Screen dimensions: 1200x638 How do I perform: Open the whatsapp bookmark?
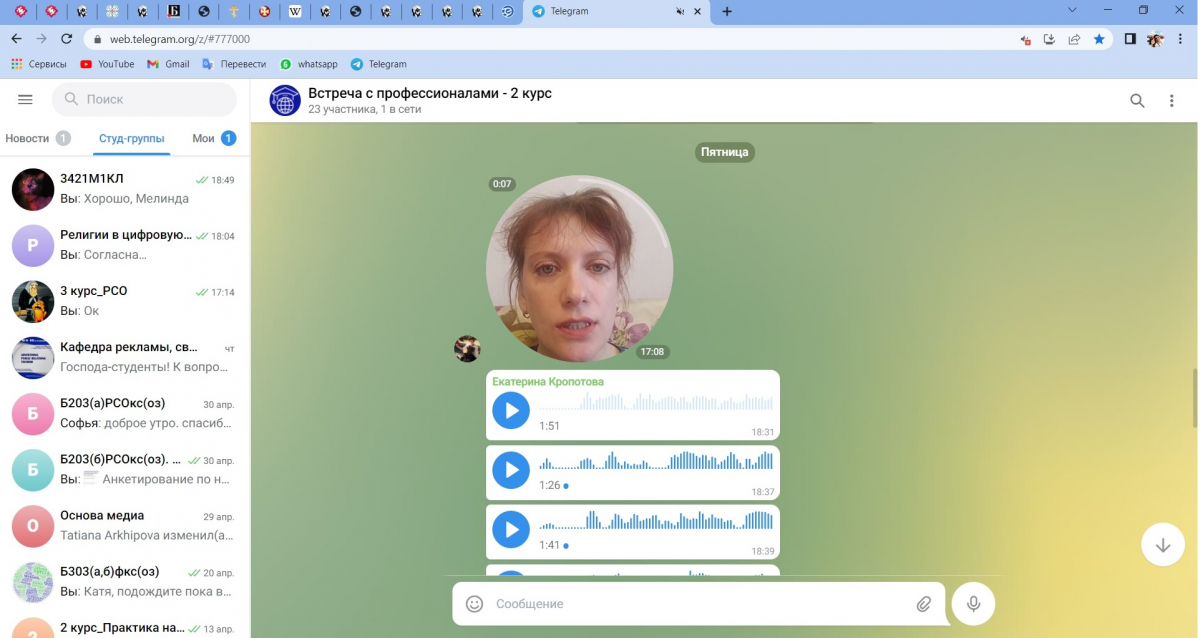[309, 64]
